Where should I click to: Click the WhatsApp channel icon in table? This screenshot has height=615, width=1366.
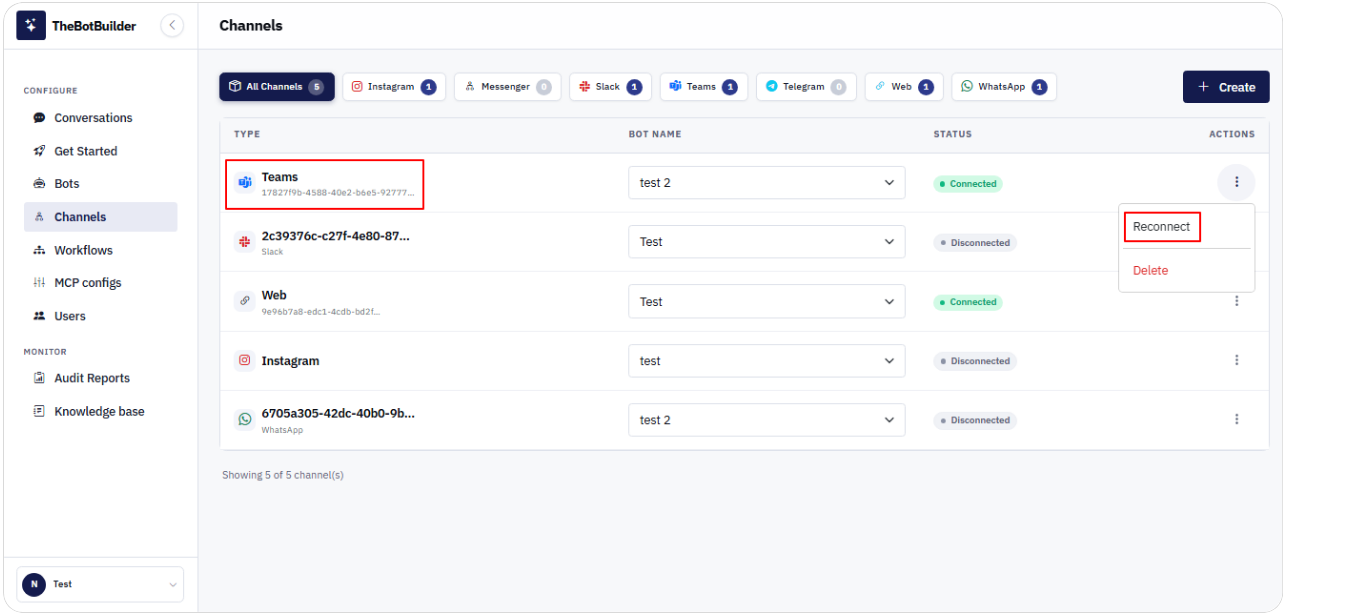point(244,420)
